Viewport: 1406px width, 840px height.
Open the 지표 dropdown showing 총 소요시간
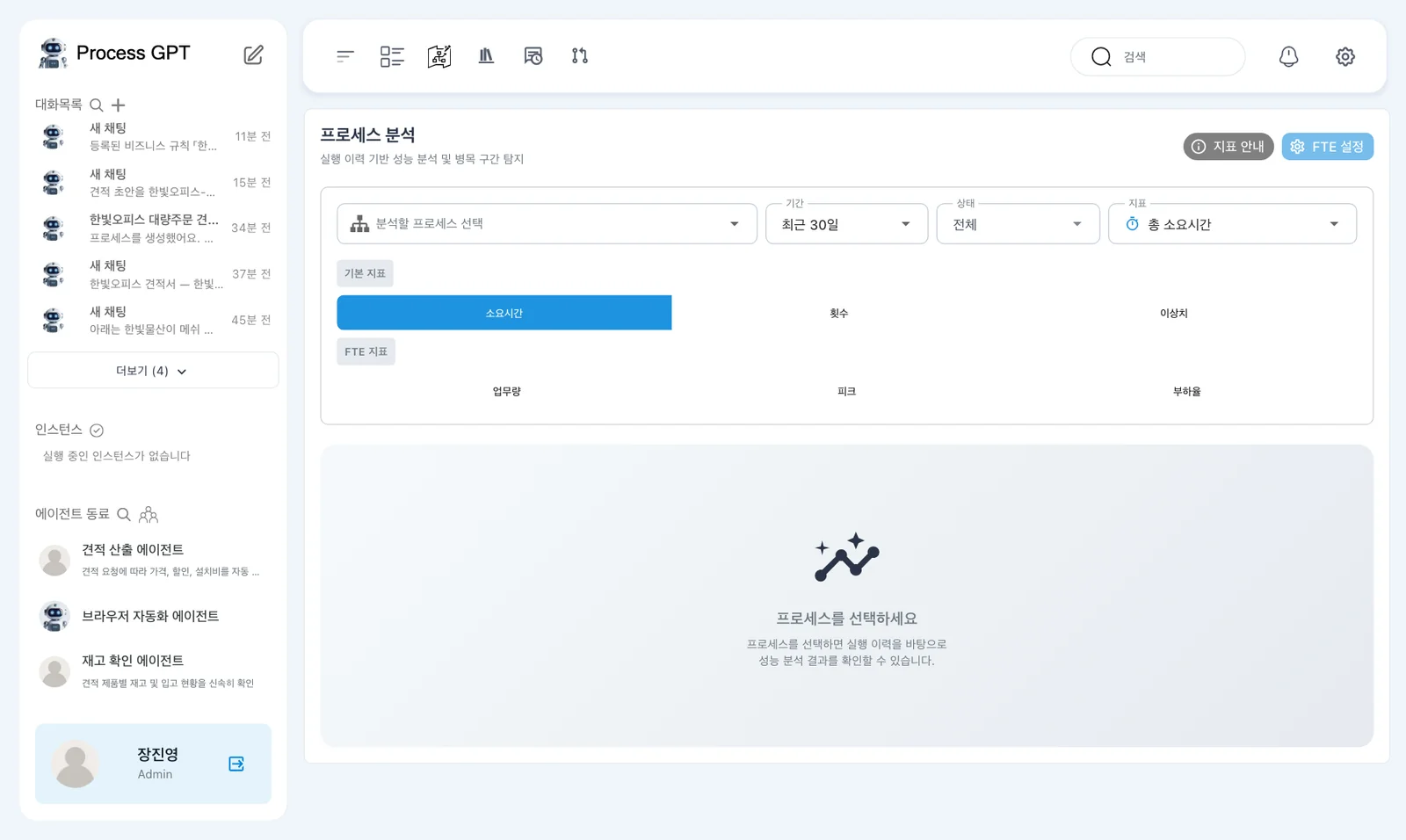click(x=1232, y=224)
